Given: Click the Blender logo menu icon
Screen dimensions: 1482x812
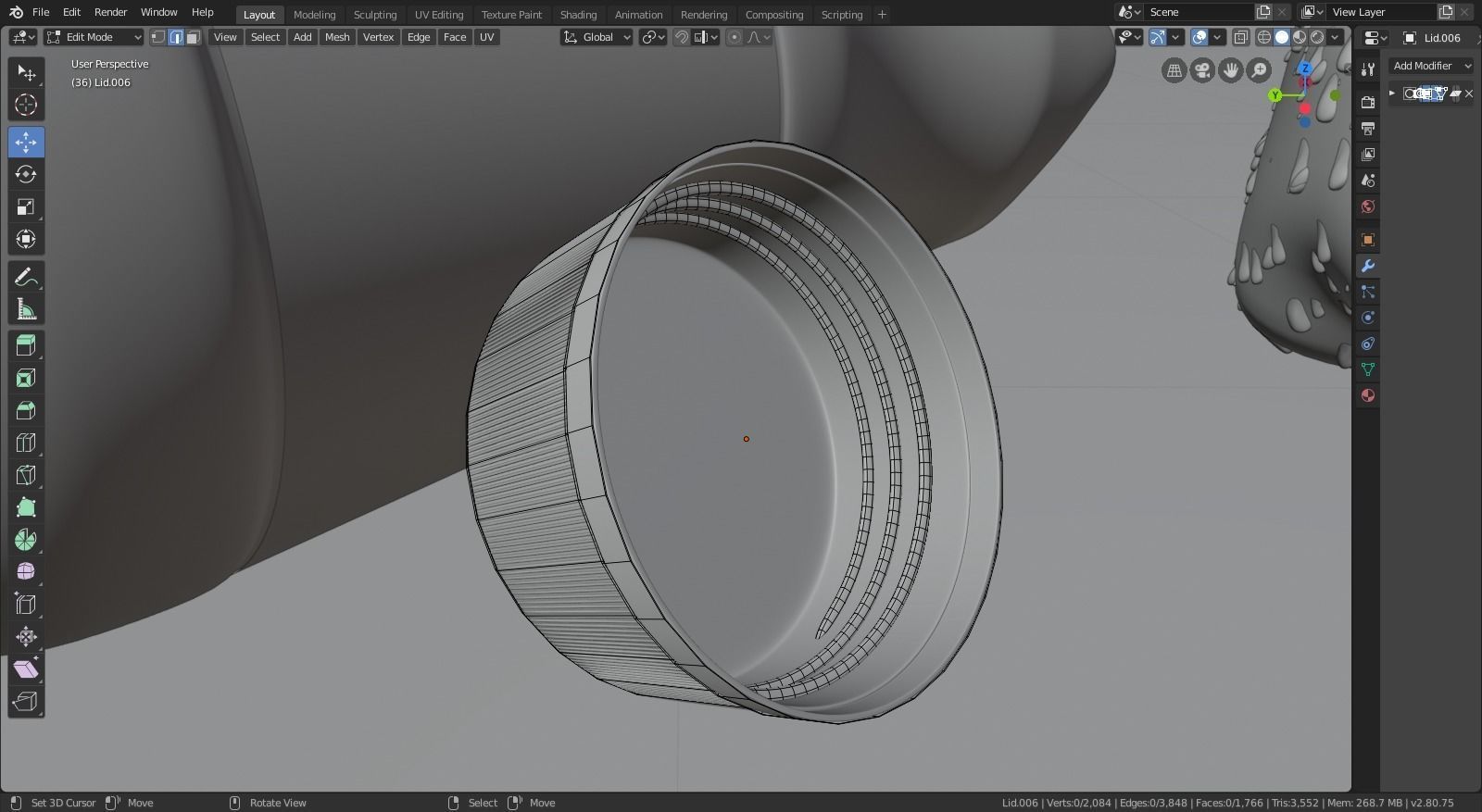Looking at the screenshot, I should click(x=16, y=12).
